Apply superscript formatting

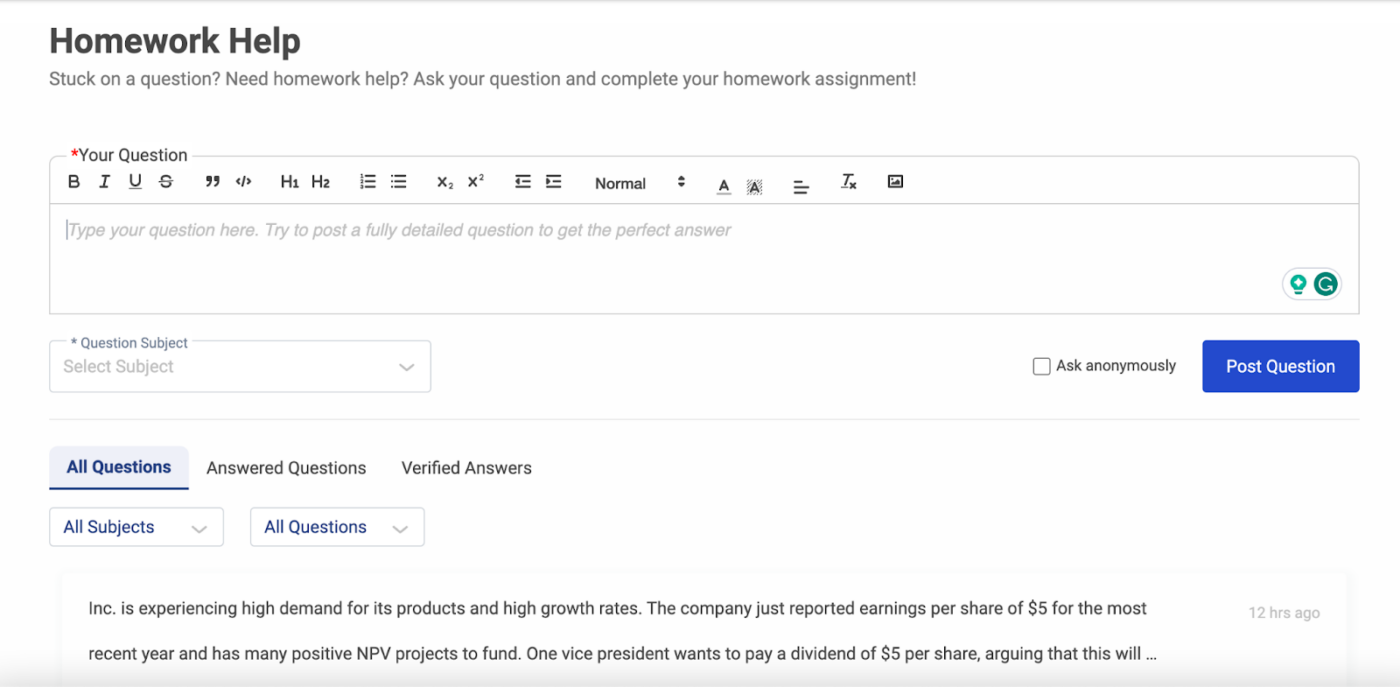476,182
